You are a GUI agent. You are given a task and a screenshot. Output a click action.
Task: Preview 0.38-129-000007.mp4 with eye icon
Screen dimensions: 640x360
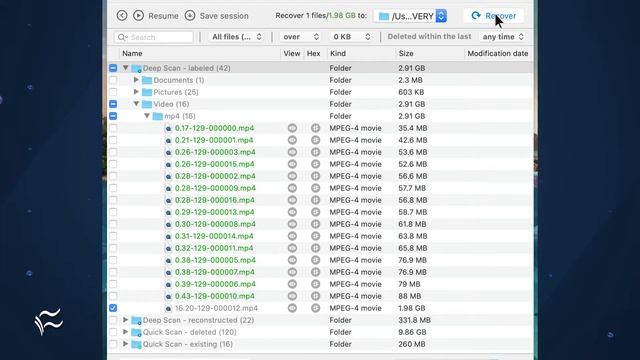[292, 272]
